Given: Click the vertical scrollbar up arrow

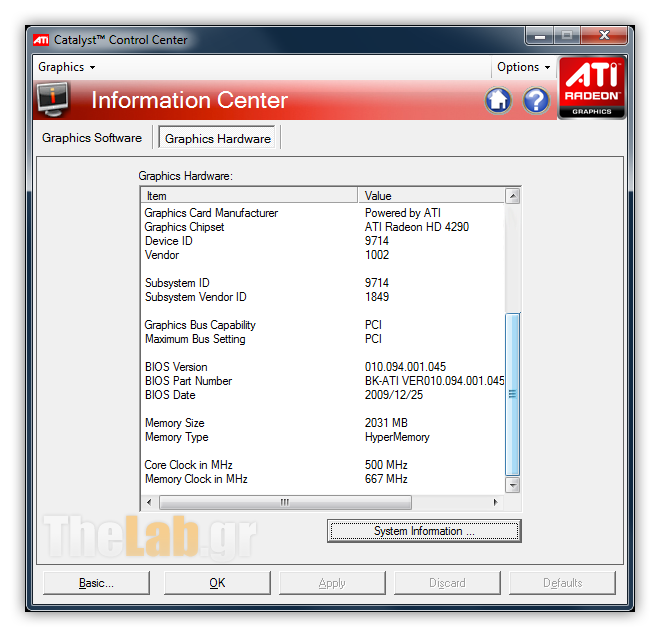Looking at the screenshot, I should (512, 196).
